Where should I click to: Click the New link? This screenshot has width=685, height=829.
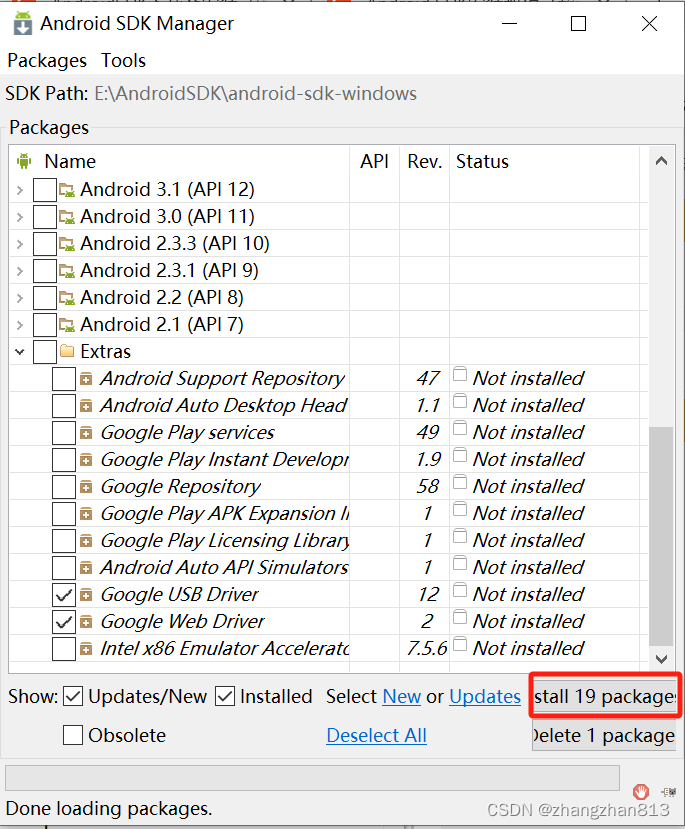click(x=402, y=696)
